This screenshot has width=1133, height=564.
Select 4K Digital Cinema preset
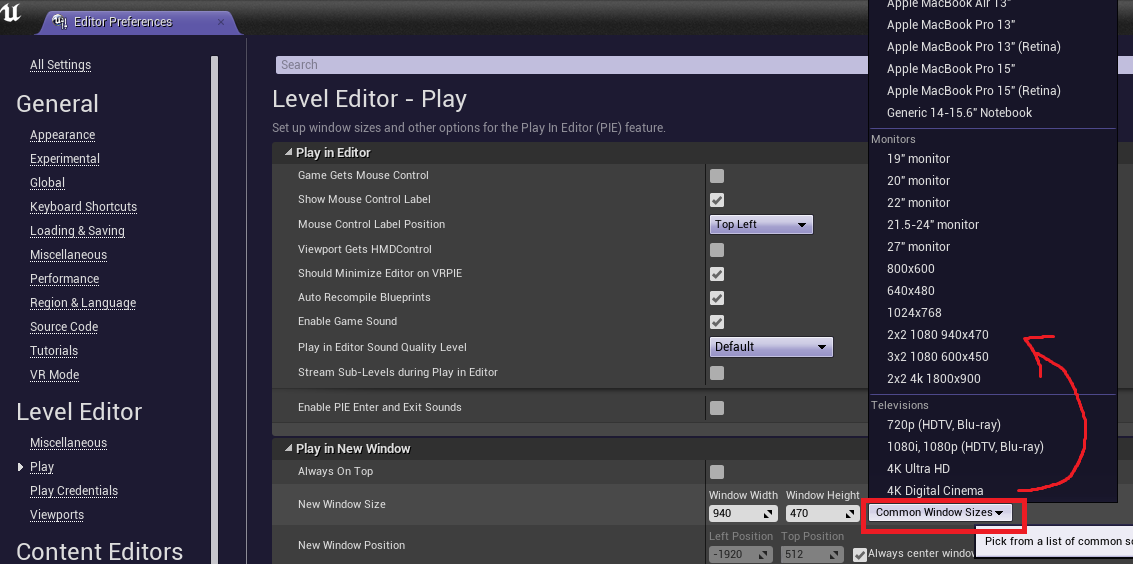click(x=935, y=491)
